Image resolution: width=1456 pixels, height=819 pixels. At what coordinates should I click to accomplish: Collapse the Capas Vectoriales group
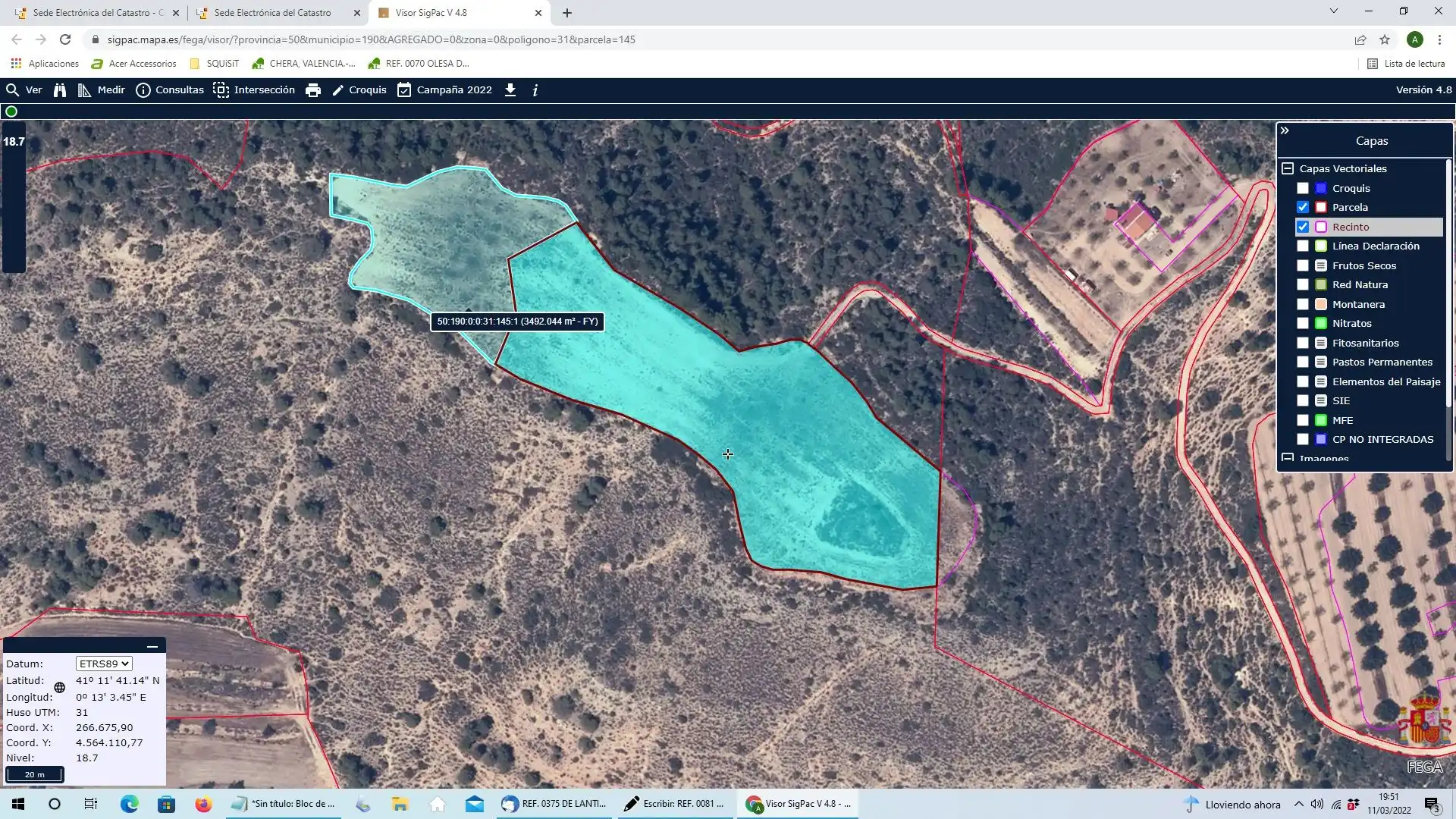[1288, 168]
